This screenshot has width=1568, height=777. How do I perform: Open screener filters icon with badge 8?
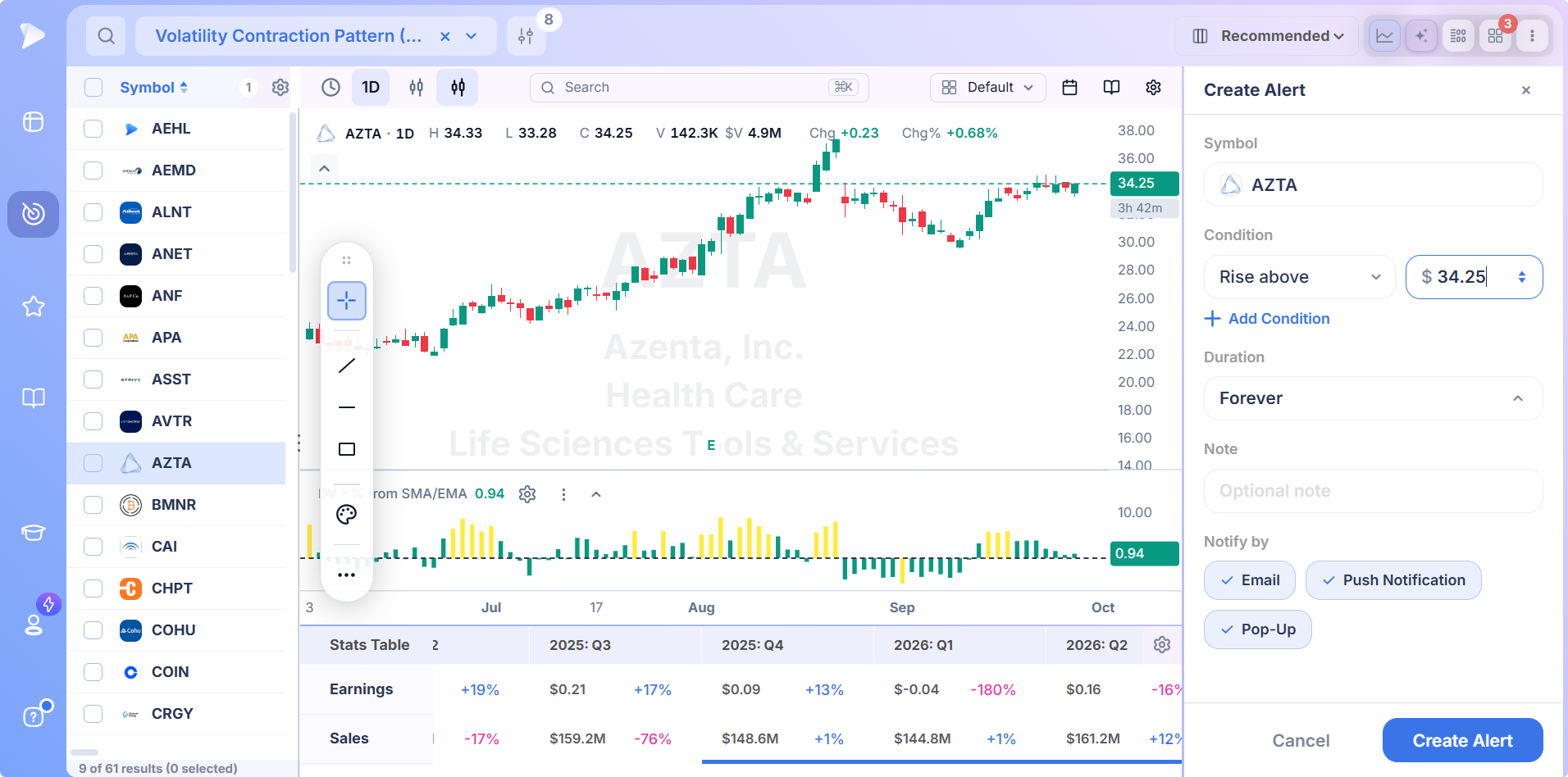tap(526, 36)
